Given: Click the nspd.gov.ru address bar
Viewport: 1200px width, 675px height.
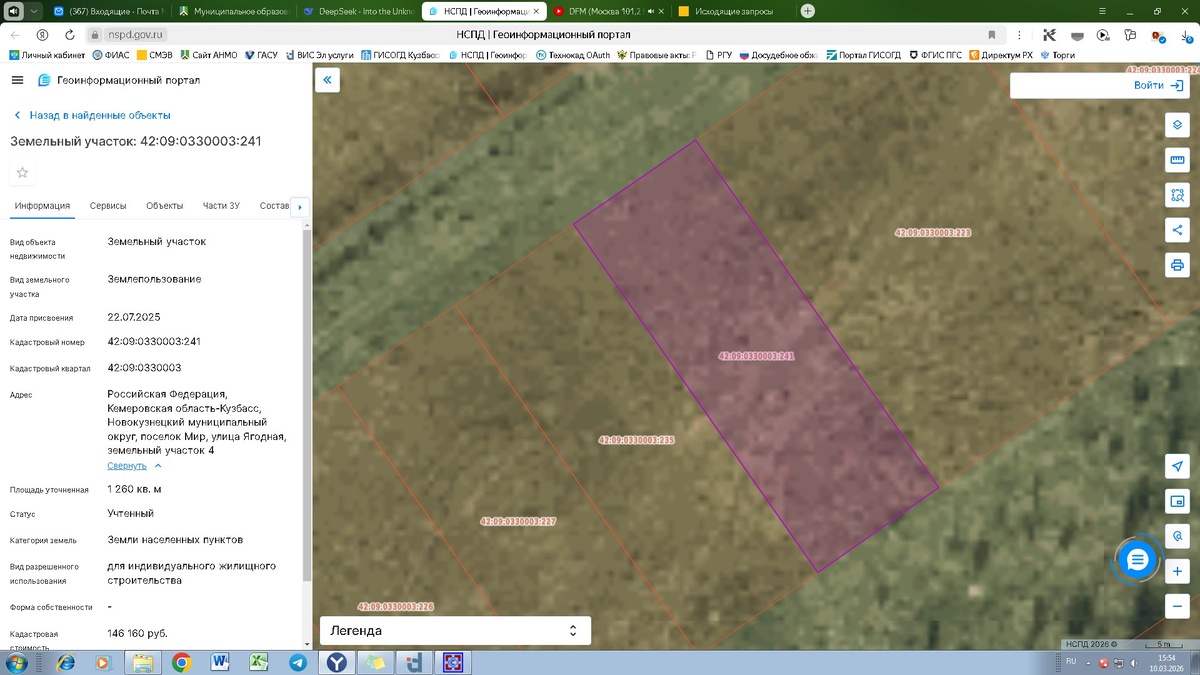Looking at the screenshot, I should [135, 34].
